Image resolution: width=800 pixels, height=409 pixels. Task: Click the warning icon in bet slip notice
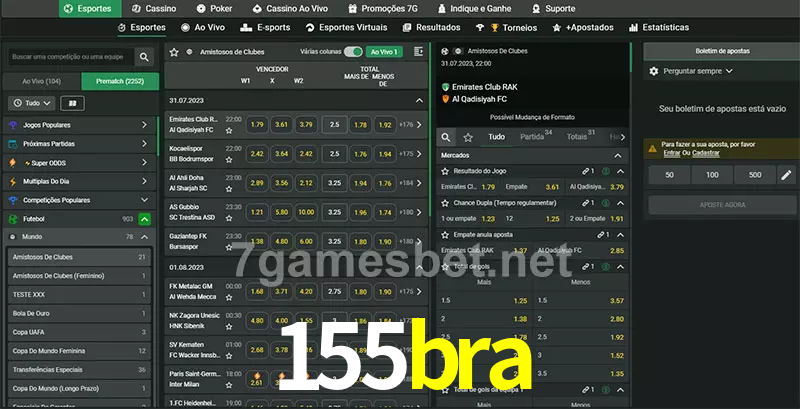click(653, 148)
